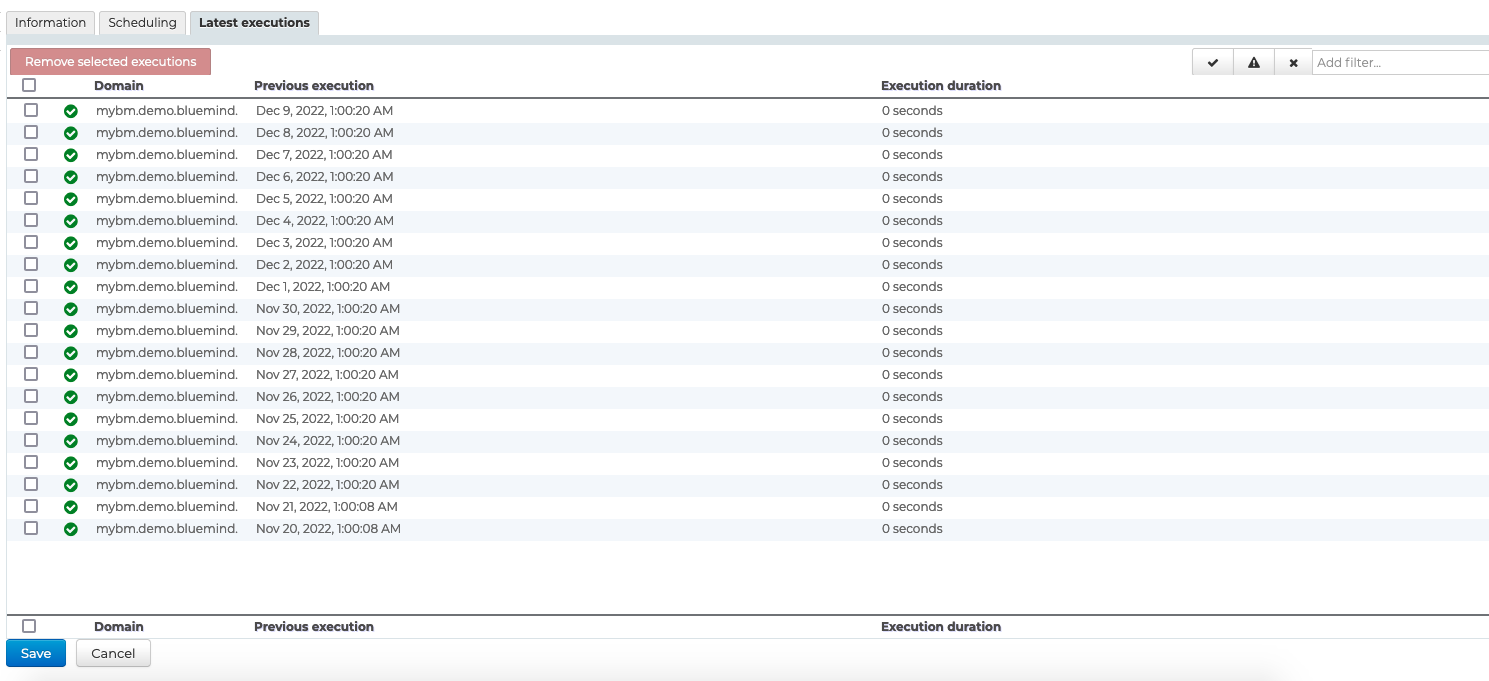Viewport: 1489px width, 681px height.
Task: Check the Dec 8, 2022 execution row
Action: coord(31,132)
